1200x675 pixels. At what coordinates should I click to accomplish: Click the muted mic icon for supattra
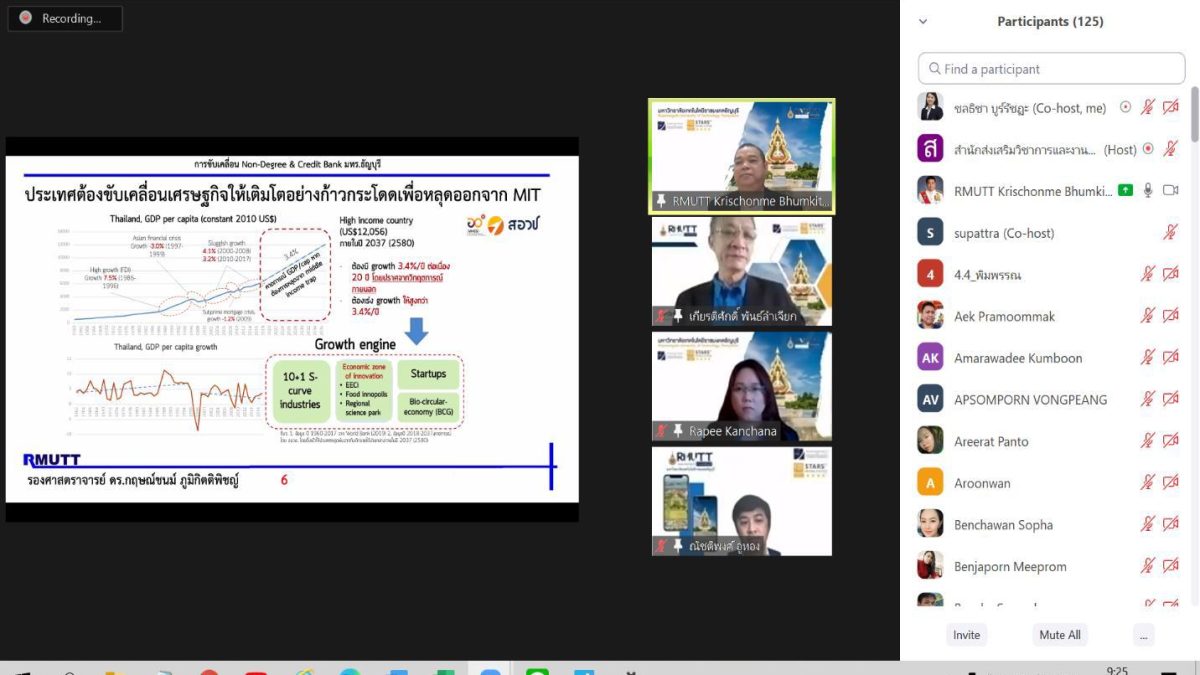point(1170,232)
